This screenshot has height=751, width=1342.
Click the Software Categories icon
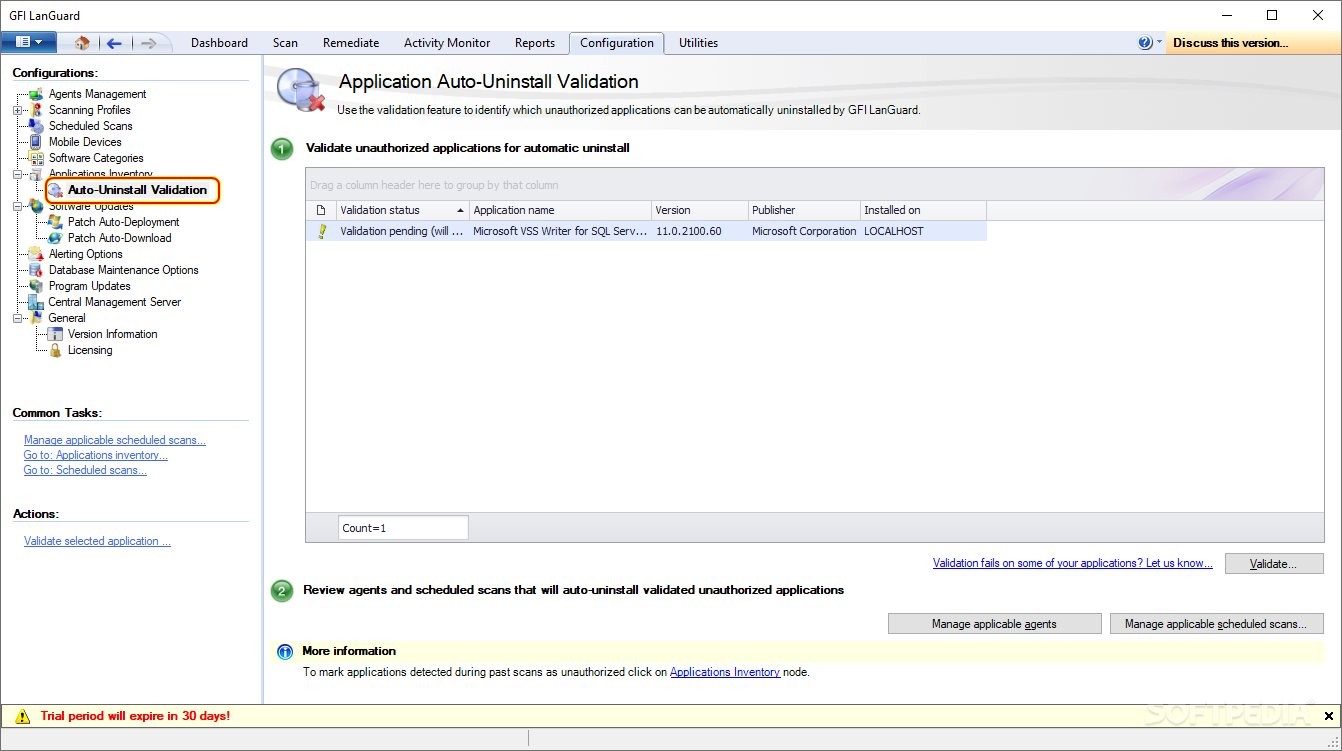(37, 158)
